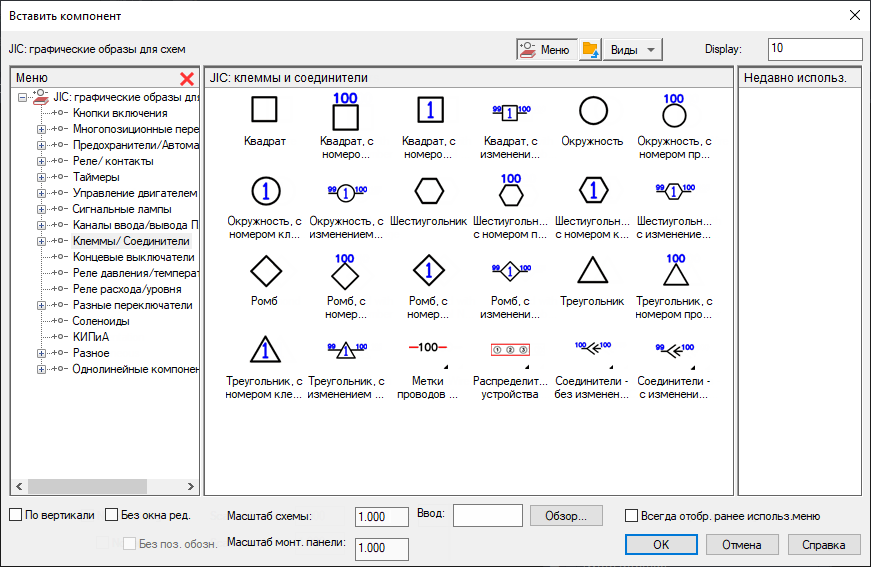871x567 pixels.
Task: Select Окружность, с номером пр... symbol
Action: tap(674, 111)
